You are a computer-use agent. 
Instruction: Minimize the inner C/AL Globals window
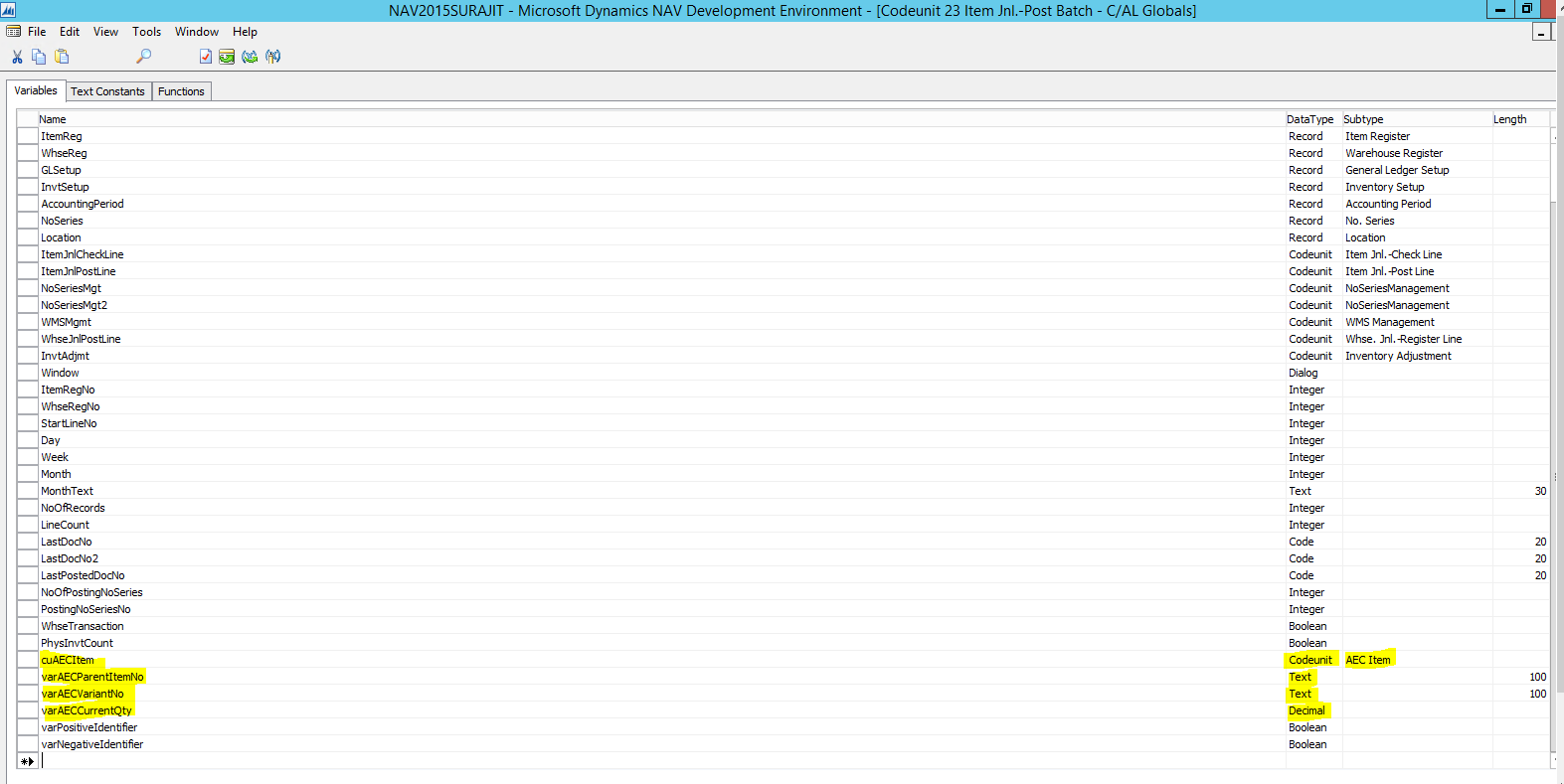click(x=1540, y=33)
